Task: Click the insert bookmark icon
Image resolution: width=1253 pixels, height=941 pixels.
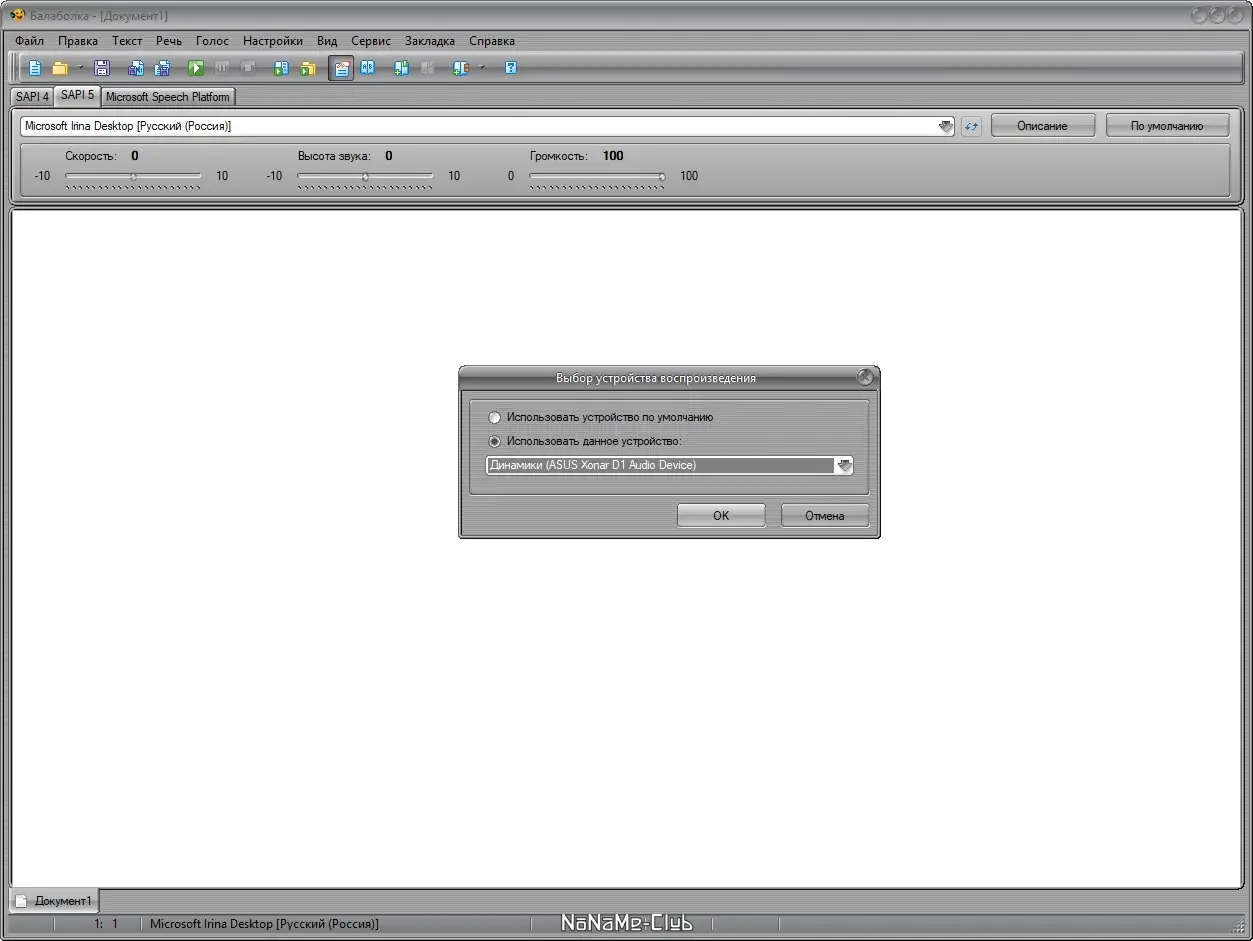Action: pos(402,68)
